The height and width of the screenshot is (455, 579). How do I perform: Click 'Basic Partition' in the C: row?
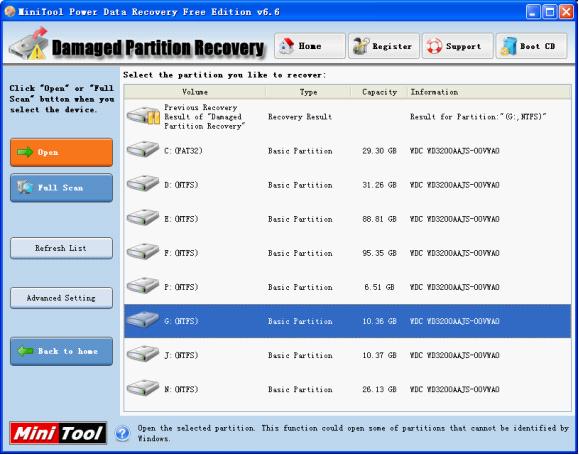point(300,151)
